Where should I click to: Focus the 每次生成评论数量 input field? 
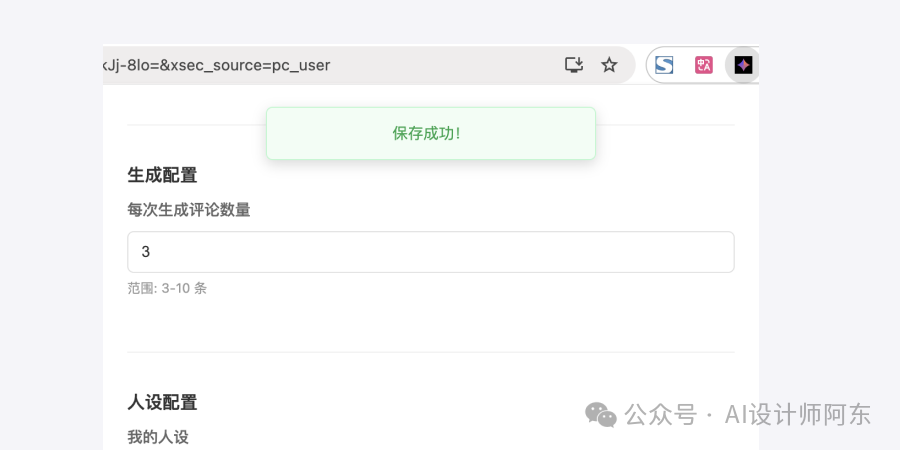point(430,252)
